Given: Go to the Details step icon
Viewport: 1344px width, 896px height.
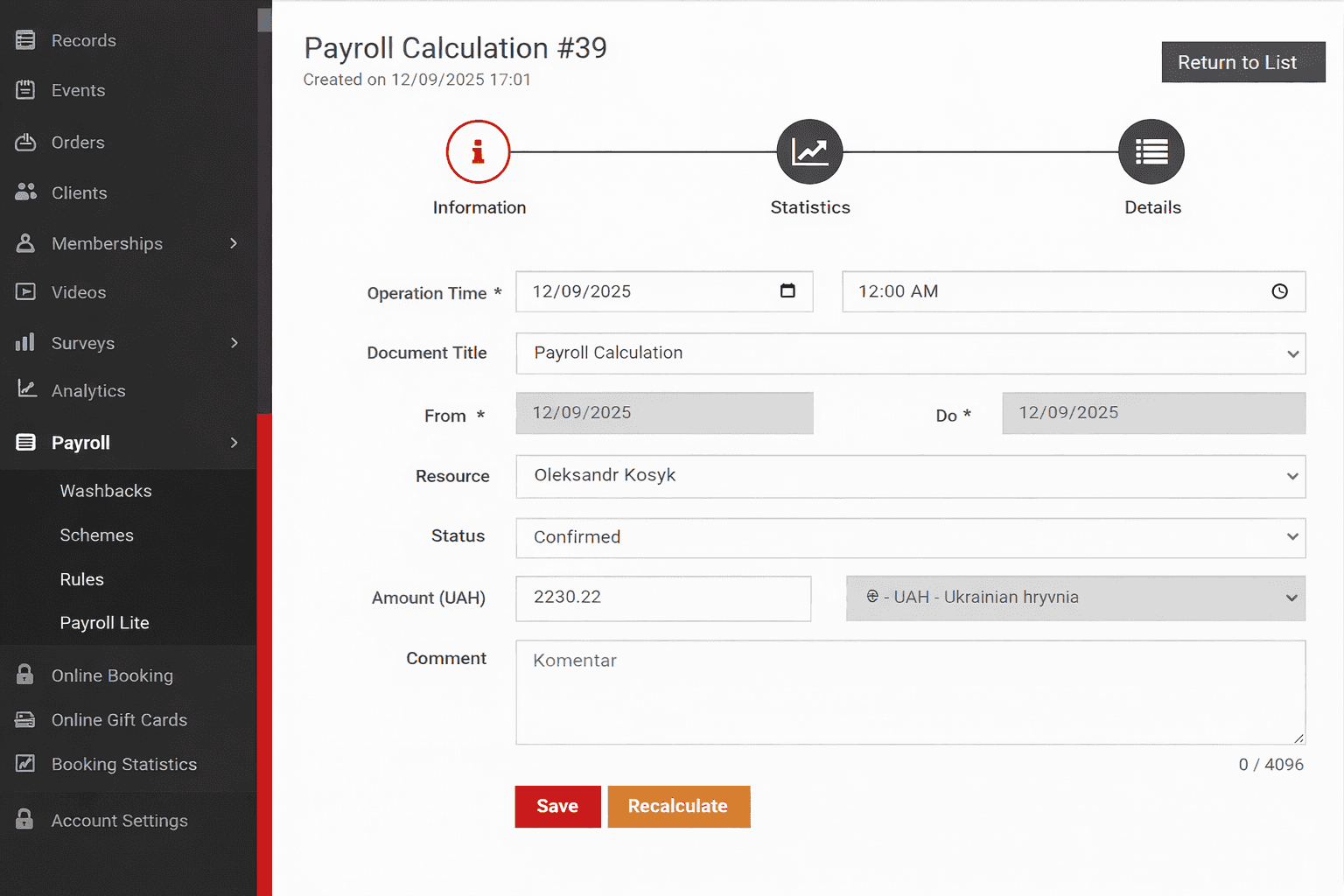Looking at the screenshot, I should click(x=1151, y=151).
